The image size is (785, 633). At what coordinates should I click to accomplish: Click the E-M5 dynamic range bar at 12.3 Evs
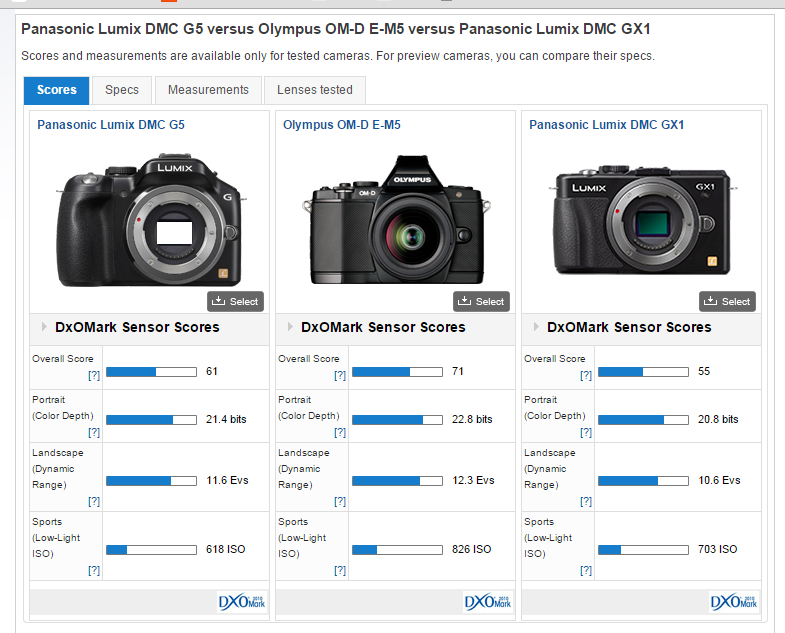click(x=398, y=481)
